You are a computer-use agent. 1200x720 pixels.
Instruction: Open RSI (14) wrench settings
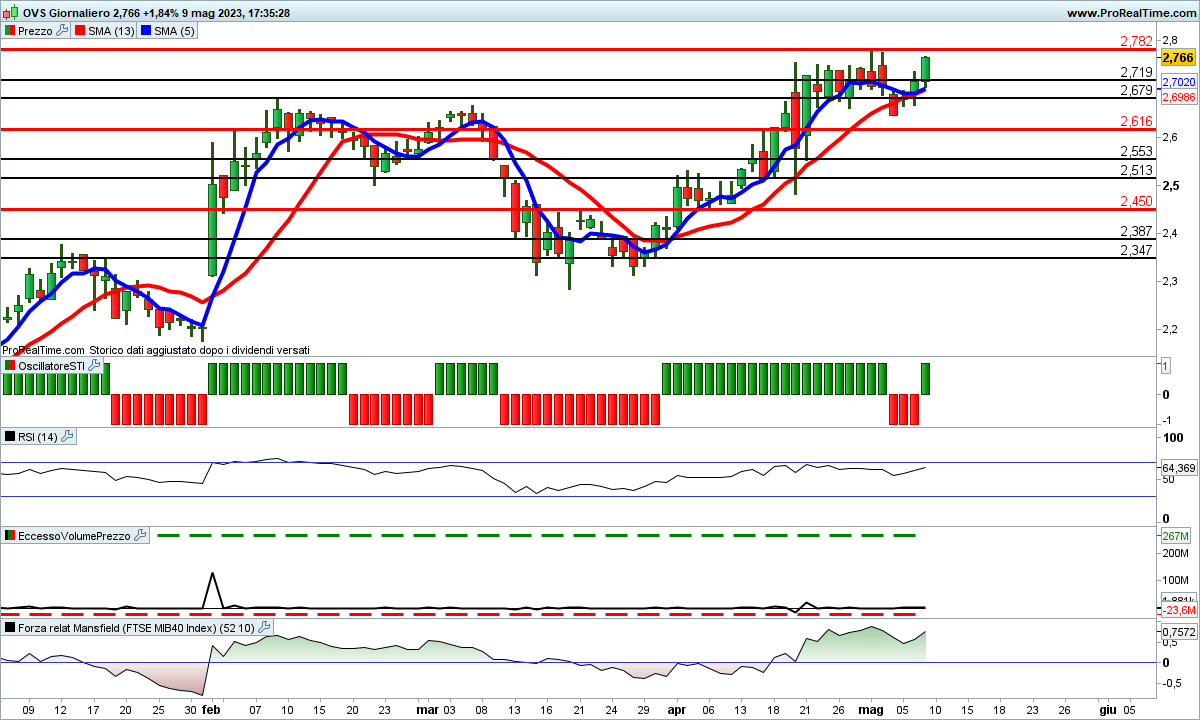(x=67, y=436)
